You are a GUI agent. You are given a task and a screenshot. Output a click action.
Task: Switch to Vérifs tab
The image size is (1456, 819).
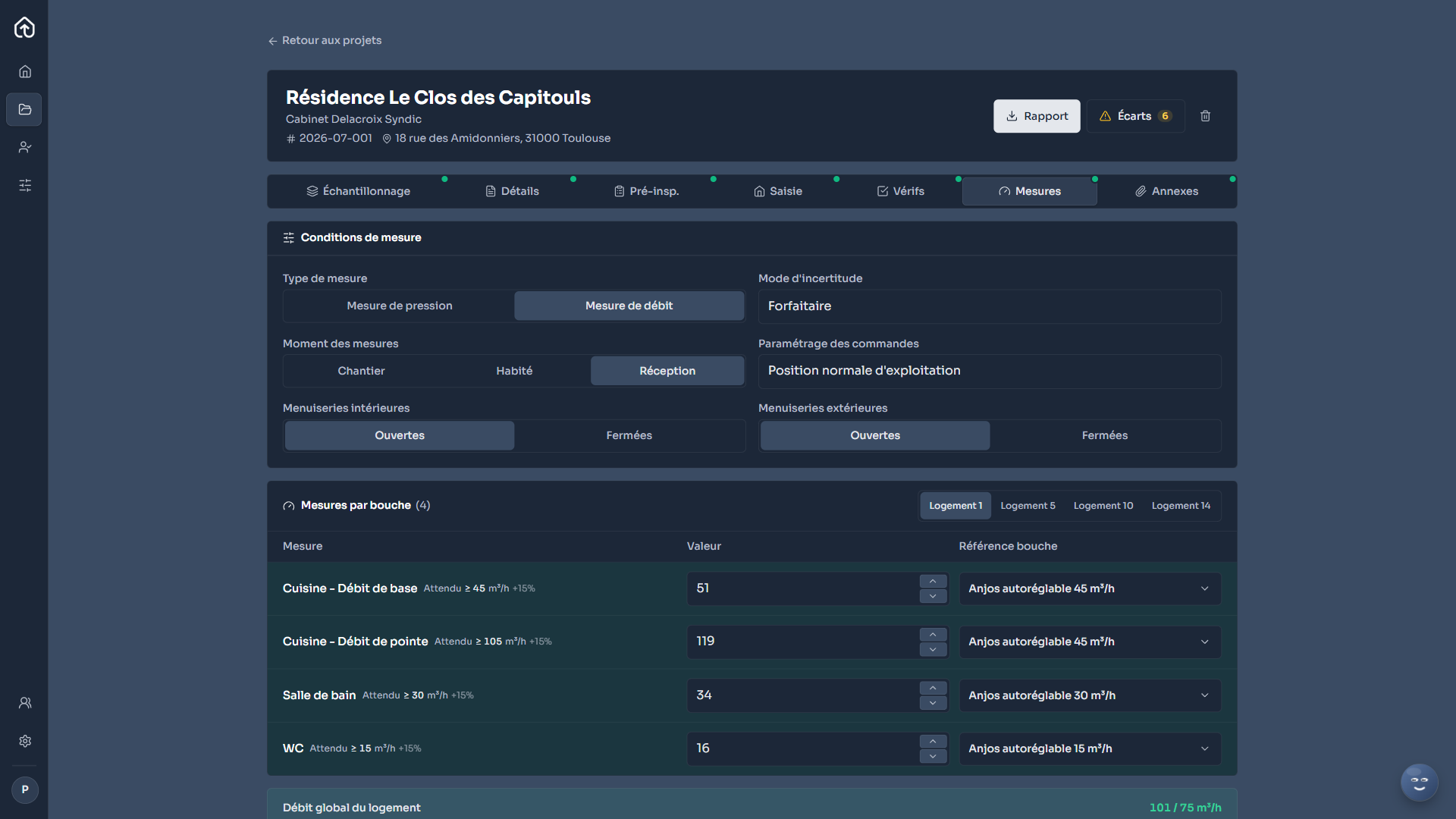click(900, 191)
